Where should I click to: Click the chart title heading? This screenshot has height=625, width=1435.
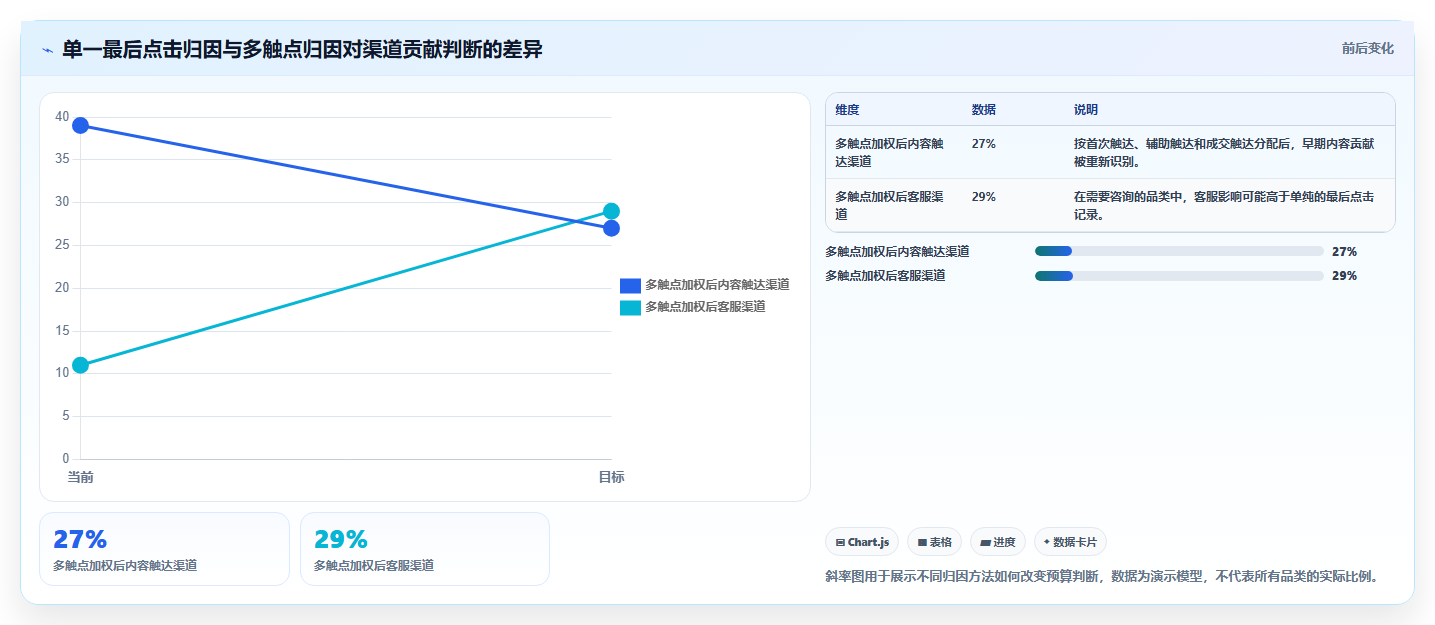click(302, 49)
